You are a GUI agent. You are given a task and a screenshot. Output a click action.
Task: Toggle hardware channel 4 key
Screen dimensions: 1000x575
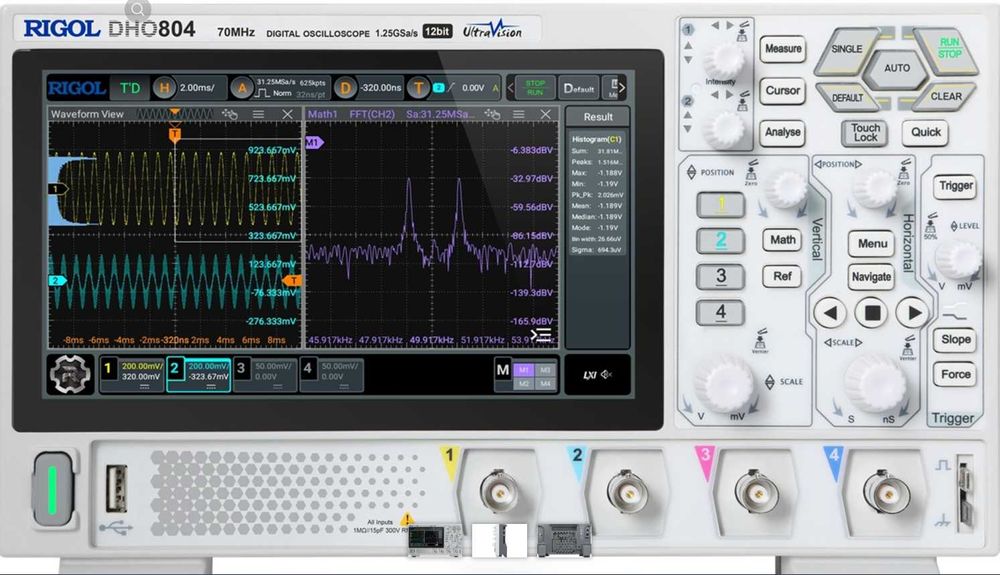720,312
